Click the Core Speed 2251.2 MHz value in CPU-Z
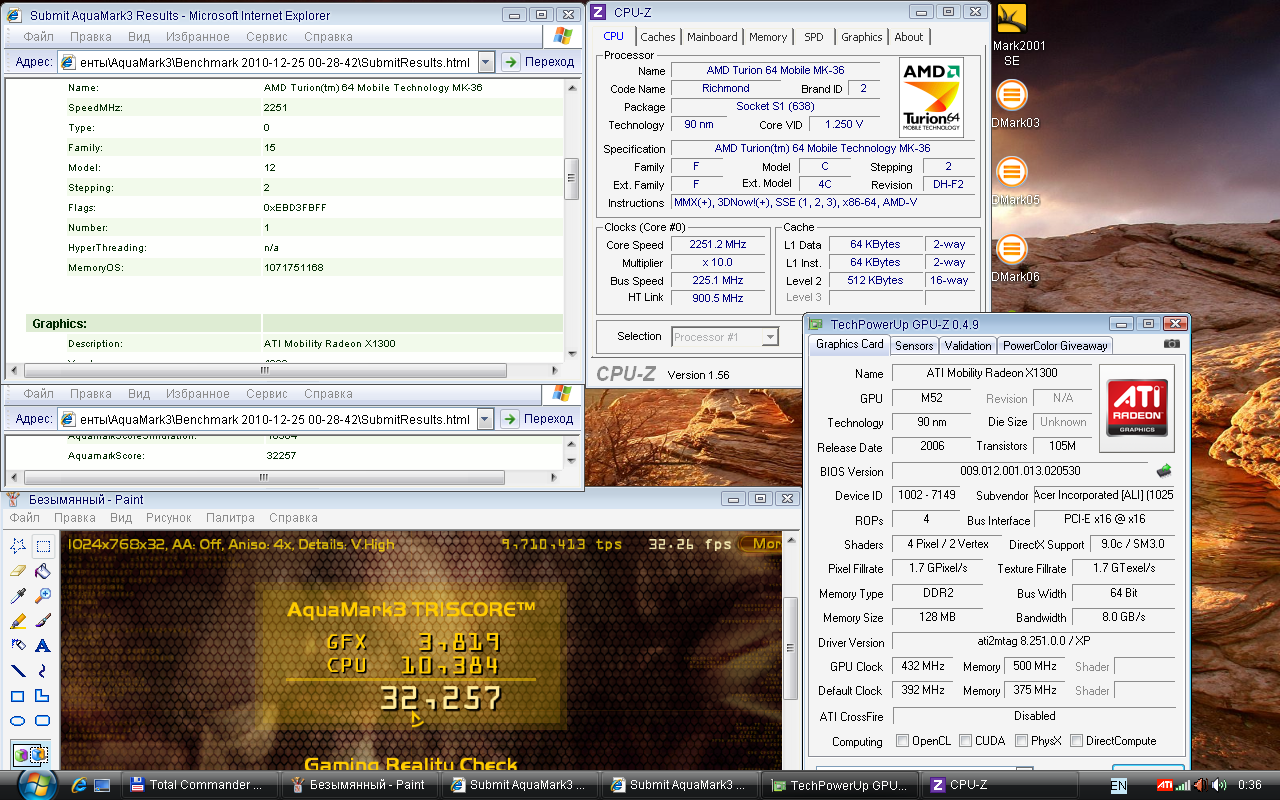Image resolution: width=1280 pixels, height=800 pixels. pos(718,245)
